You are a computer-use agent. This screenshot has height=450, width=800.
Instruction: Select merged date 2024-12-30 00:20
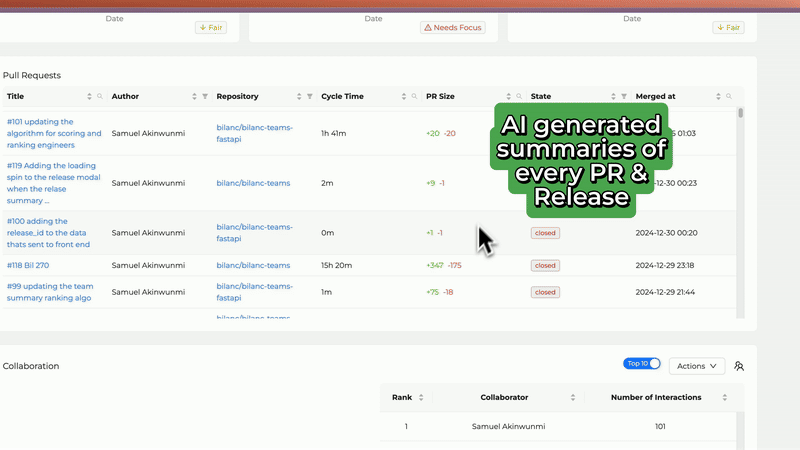666,233
